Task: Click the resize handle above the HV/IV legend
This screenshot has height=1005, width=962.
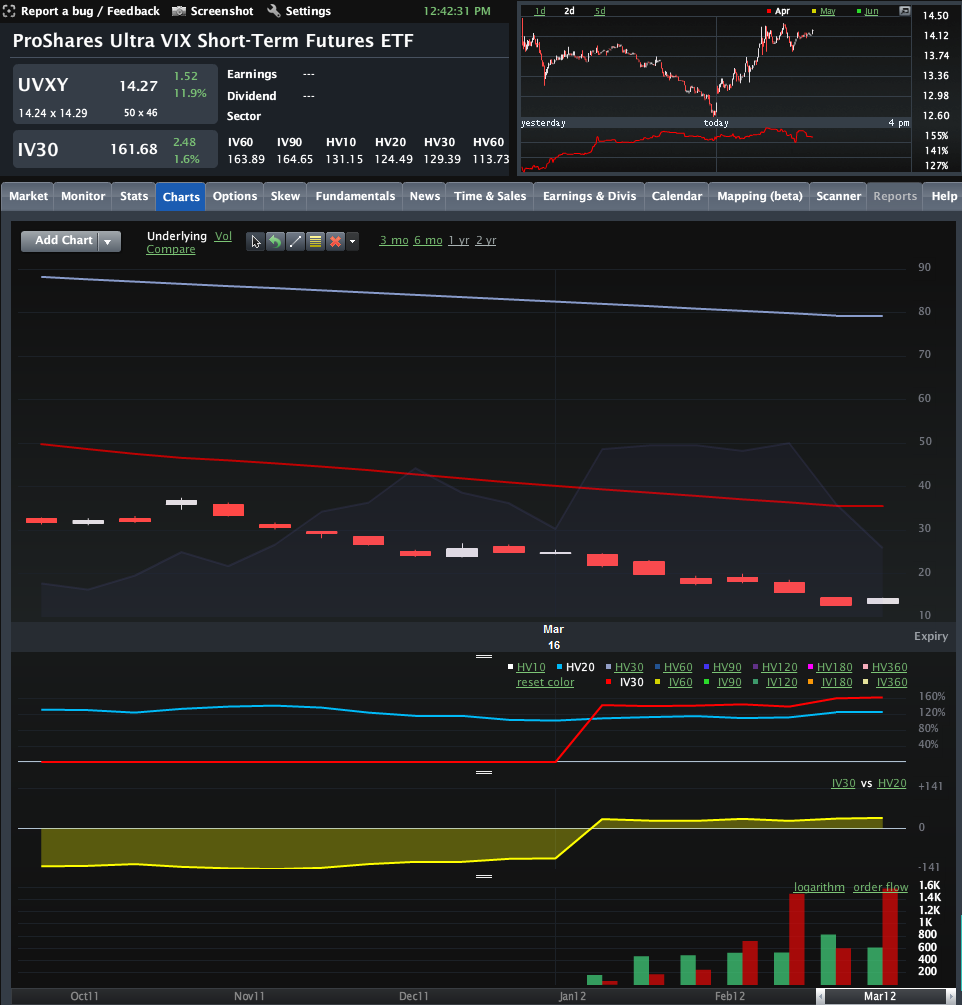Action: 484,656
